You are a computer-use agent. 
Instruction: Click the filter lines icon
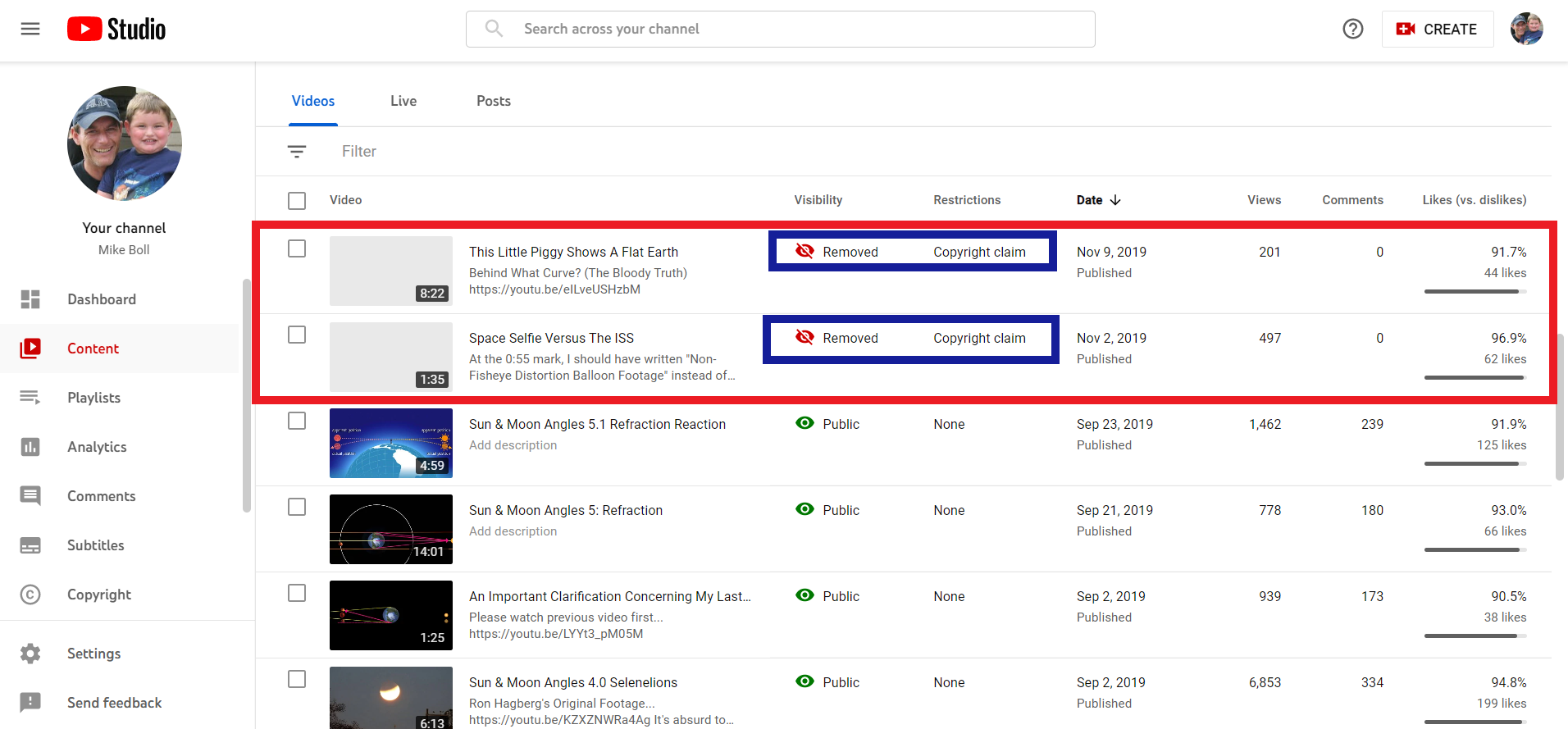point(297,152)
